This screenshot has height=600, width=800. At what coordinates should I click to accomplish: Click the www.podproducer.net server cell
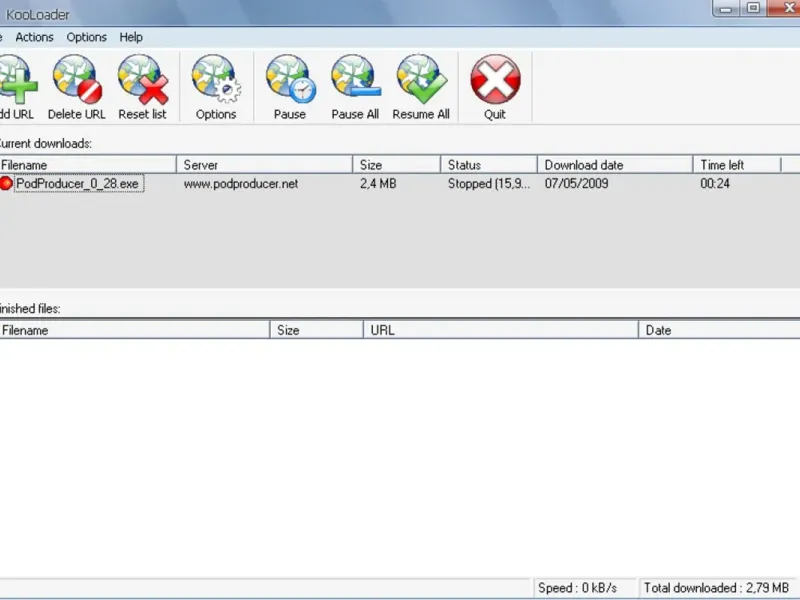click(x=241, y=184)
